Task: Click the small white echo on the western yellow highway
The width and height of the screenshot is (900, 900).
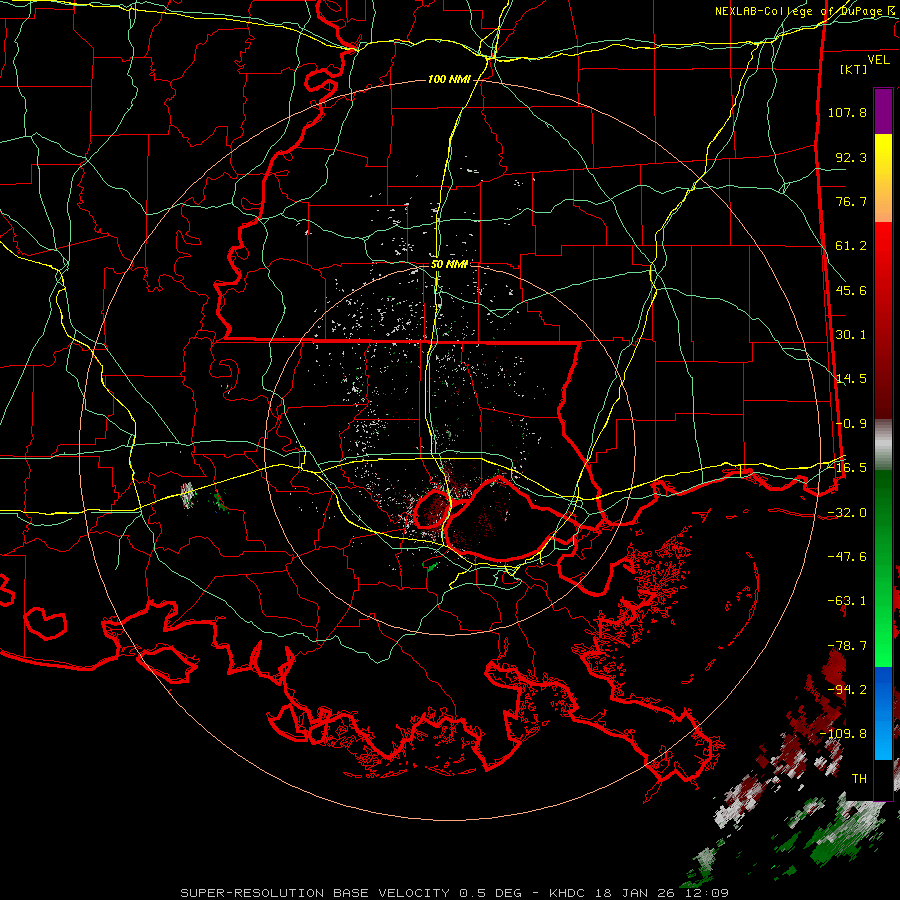Action: [188, 495]
